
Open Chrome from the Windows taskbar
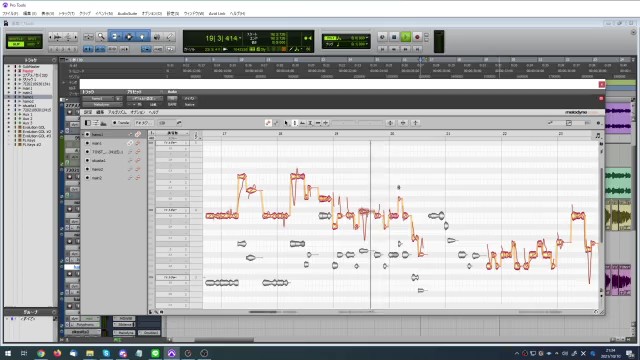pos(41,353)
